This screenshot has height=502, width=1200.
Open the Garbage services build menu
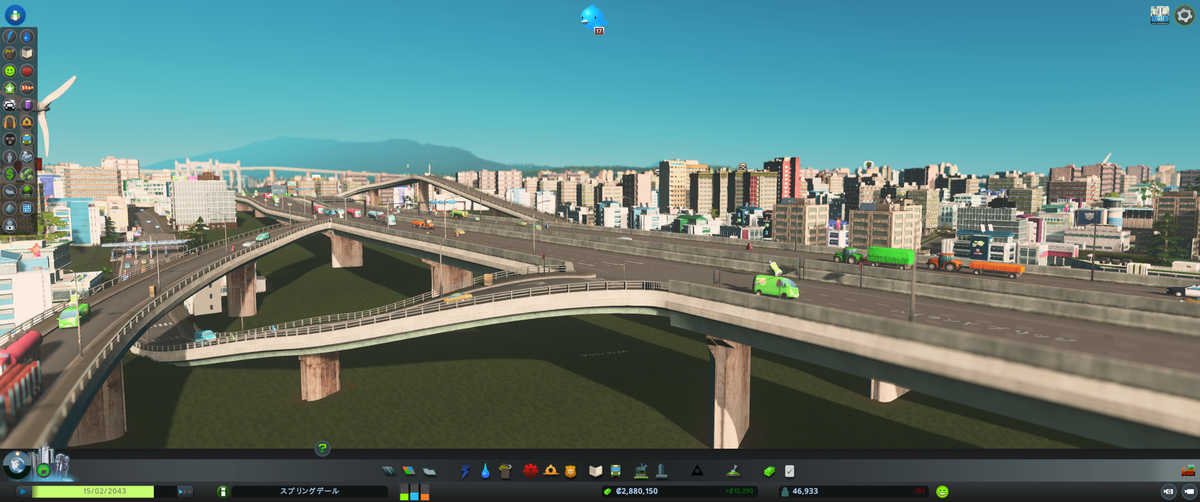pyautogui.click(x=504, y=471)
